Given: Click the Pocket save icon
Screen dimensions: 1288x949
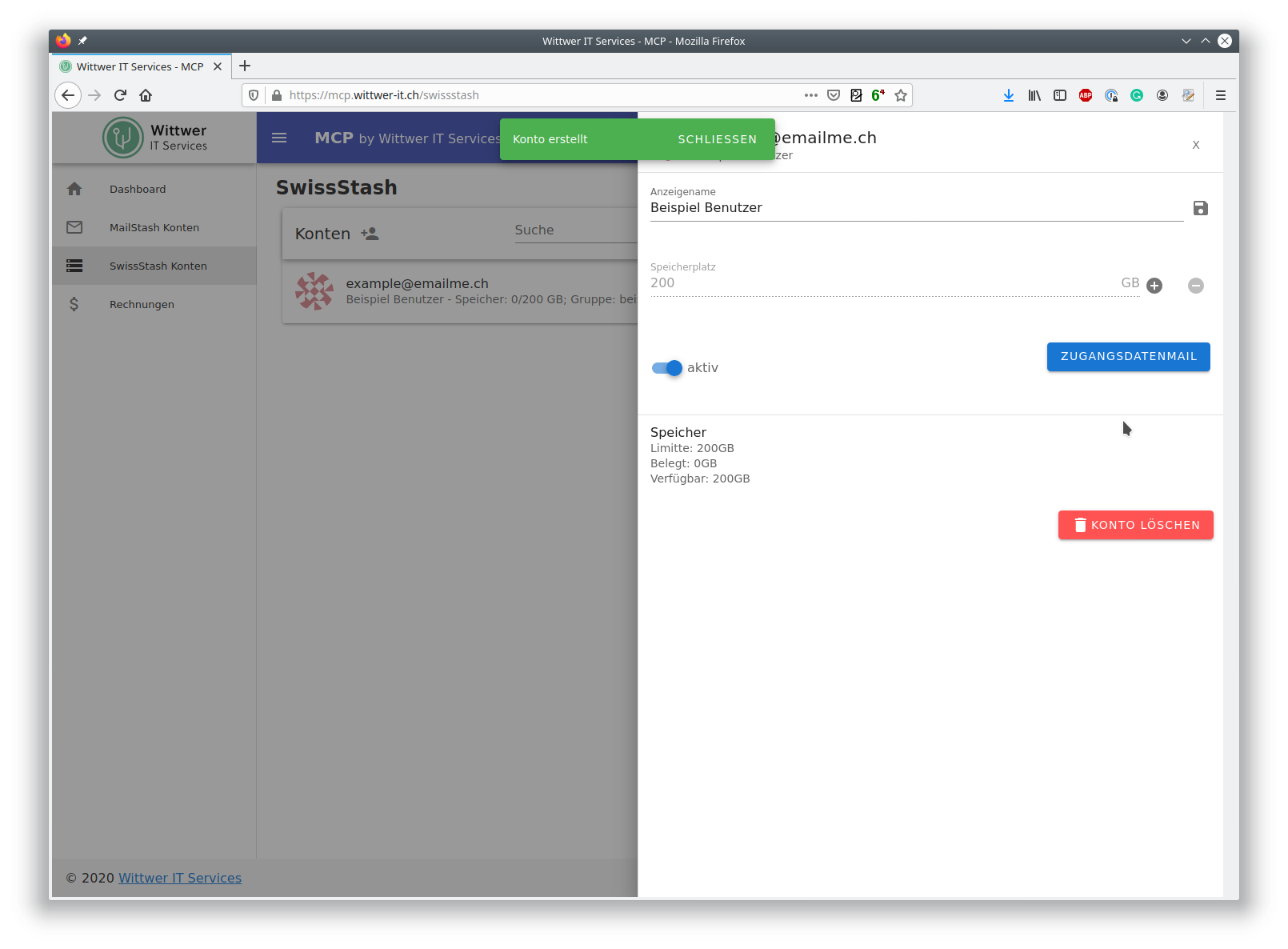Looking at the screenshot, I should pos(834,95).
